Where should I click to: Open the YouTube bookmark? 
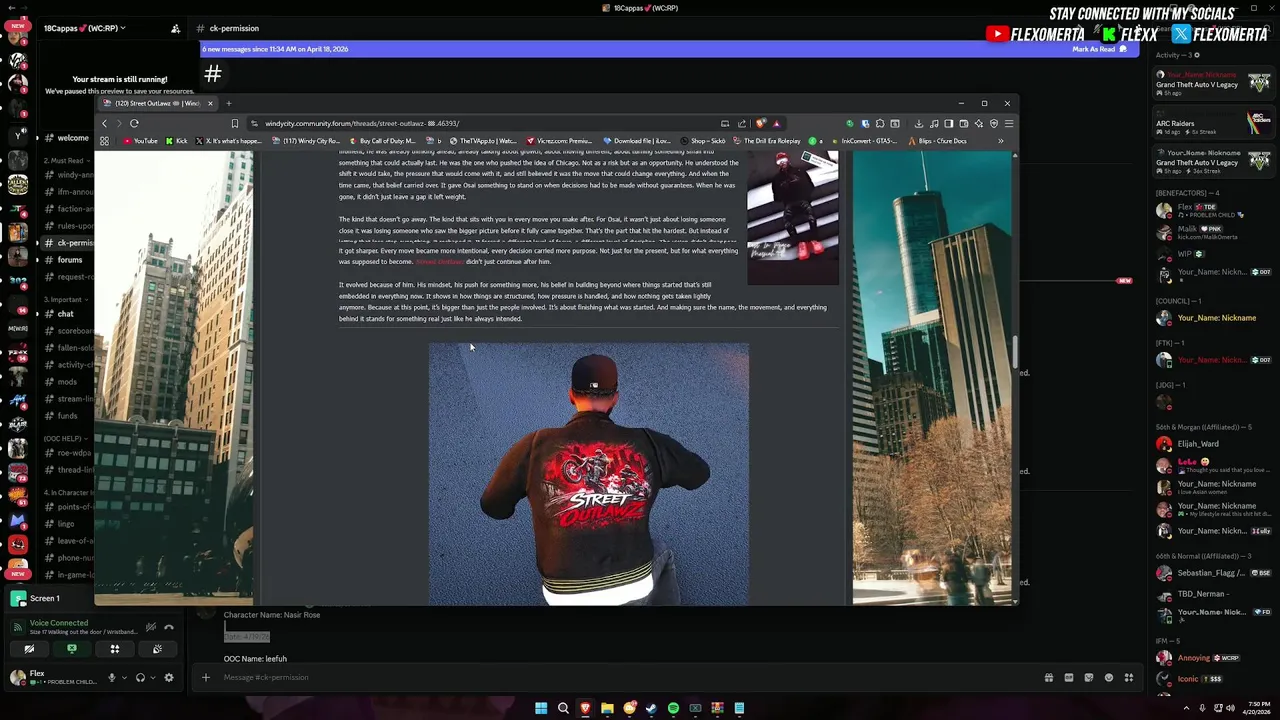coord(140,141)
